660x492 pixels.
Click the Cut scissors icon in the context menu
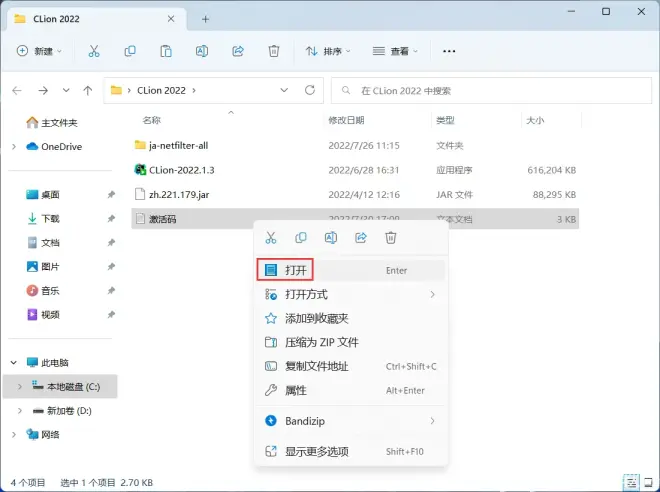(x=271, y=238)
